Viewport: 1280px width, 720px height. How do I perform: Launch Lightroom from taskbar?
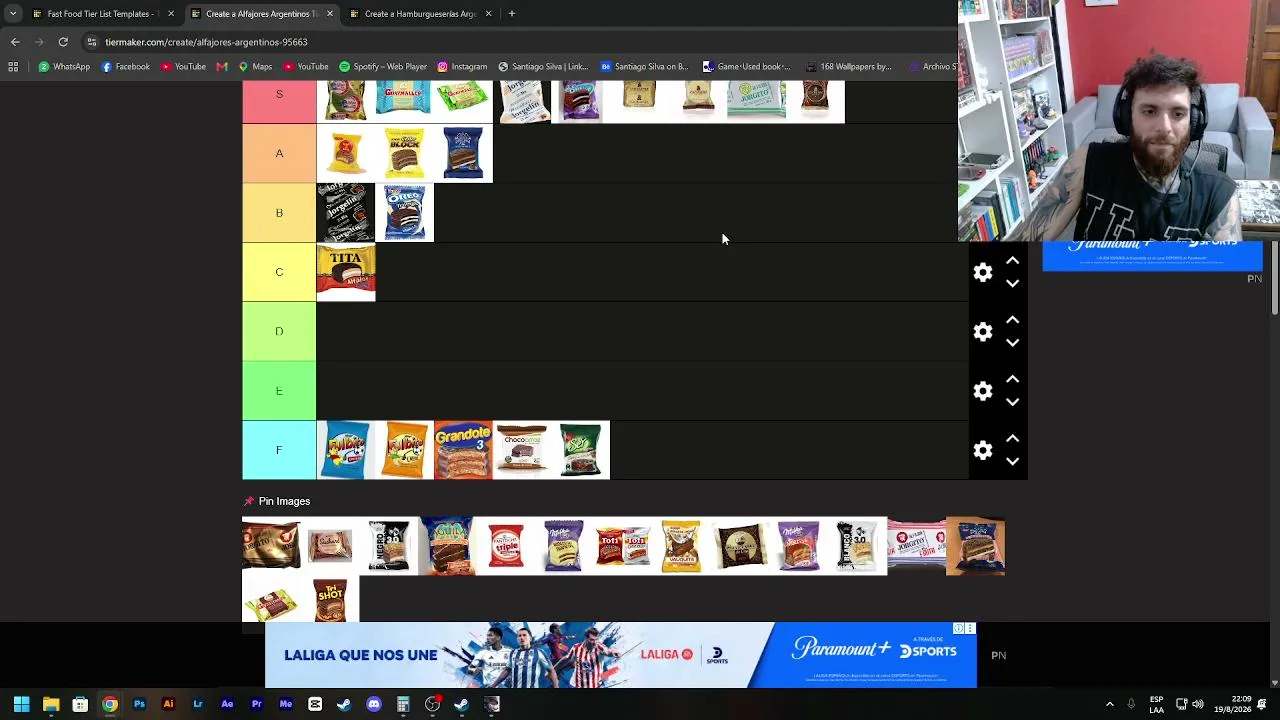click(198, 705)
